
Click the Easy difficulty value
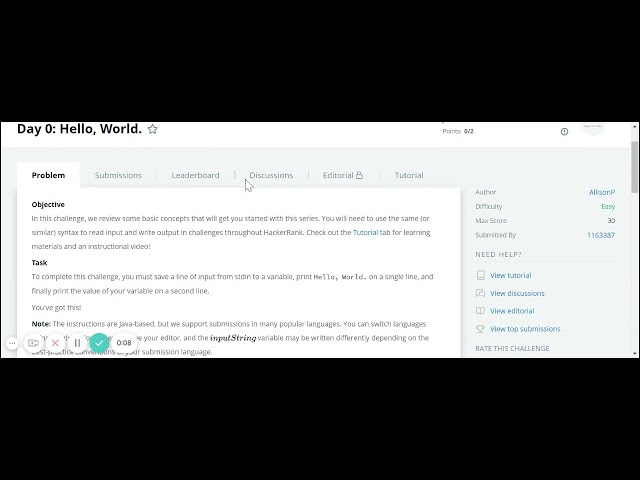(608, 207)
